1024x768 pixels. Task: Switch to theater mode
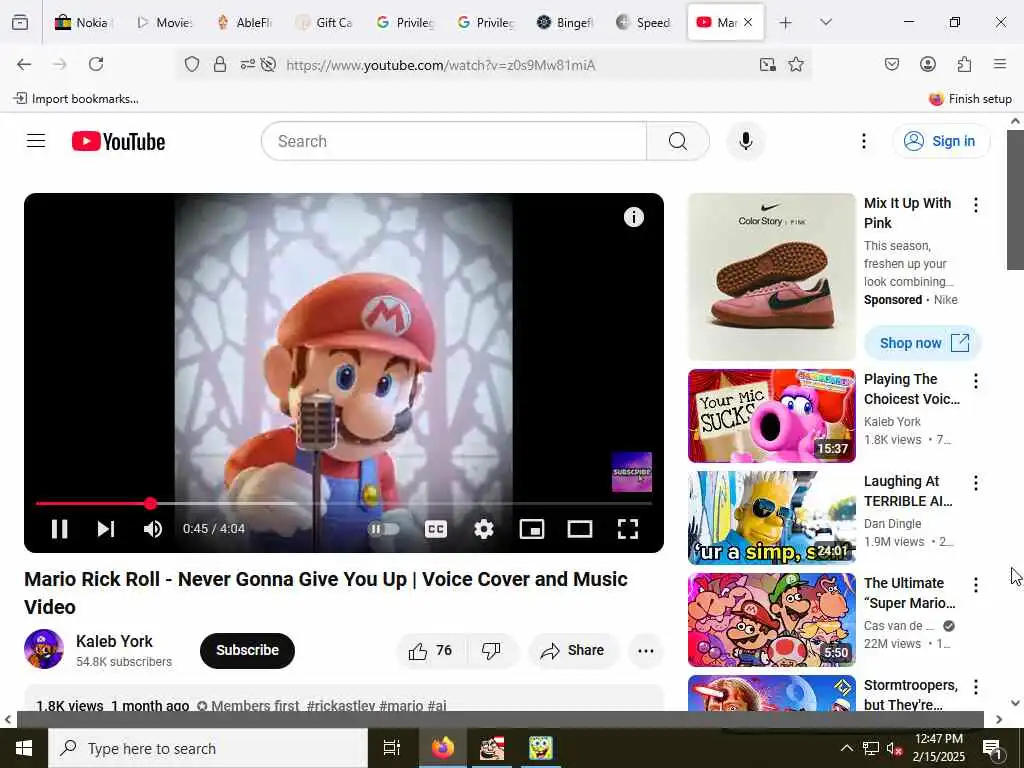pos(579,528)
